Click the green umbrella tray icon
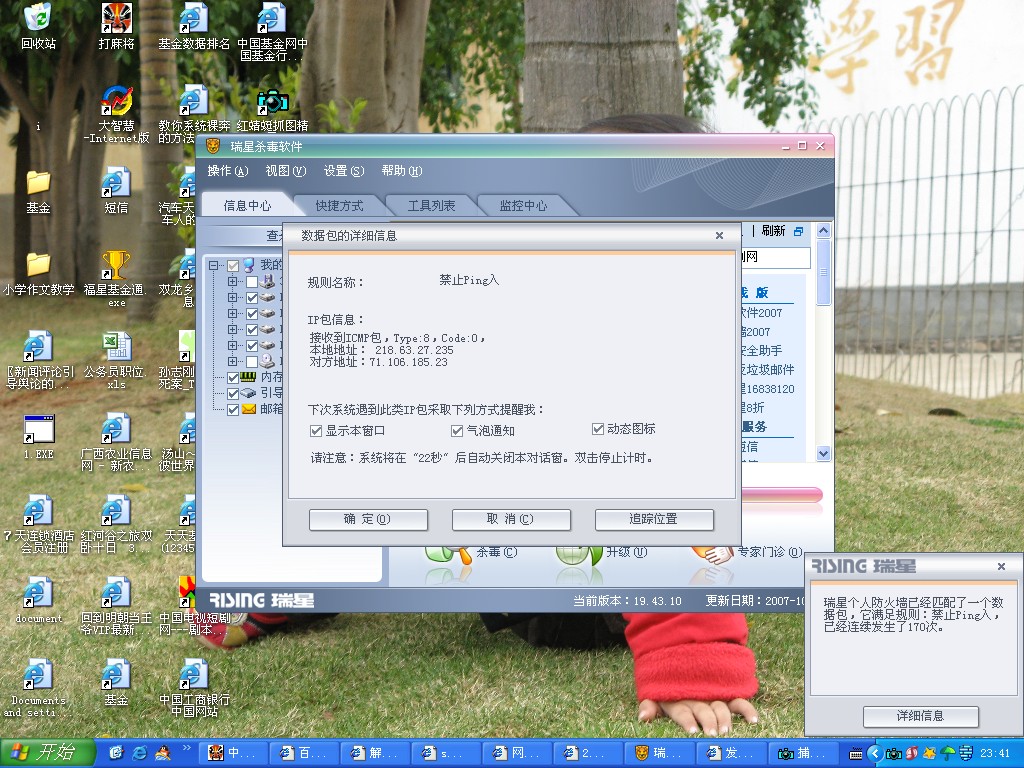This screenshot has height=768, width=1024. coord(947,753)
